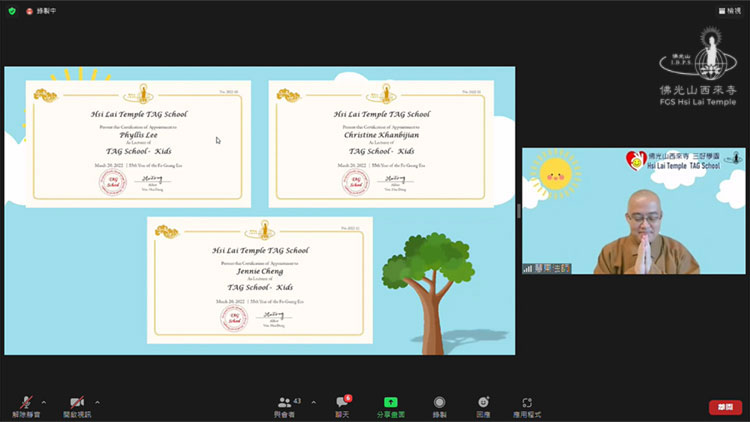Screen dimensions: 750x422
Task: Click 'Christine Khanbijian' name text
Action: pyautogui.click(x=381, y=135)
